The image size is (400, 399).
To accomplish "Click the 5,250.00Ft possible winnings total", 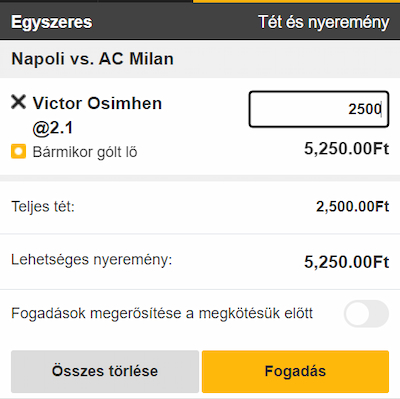I will (347, 262).
